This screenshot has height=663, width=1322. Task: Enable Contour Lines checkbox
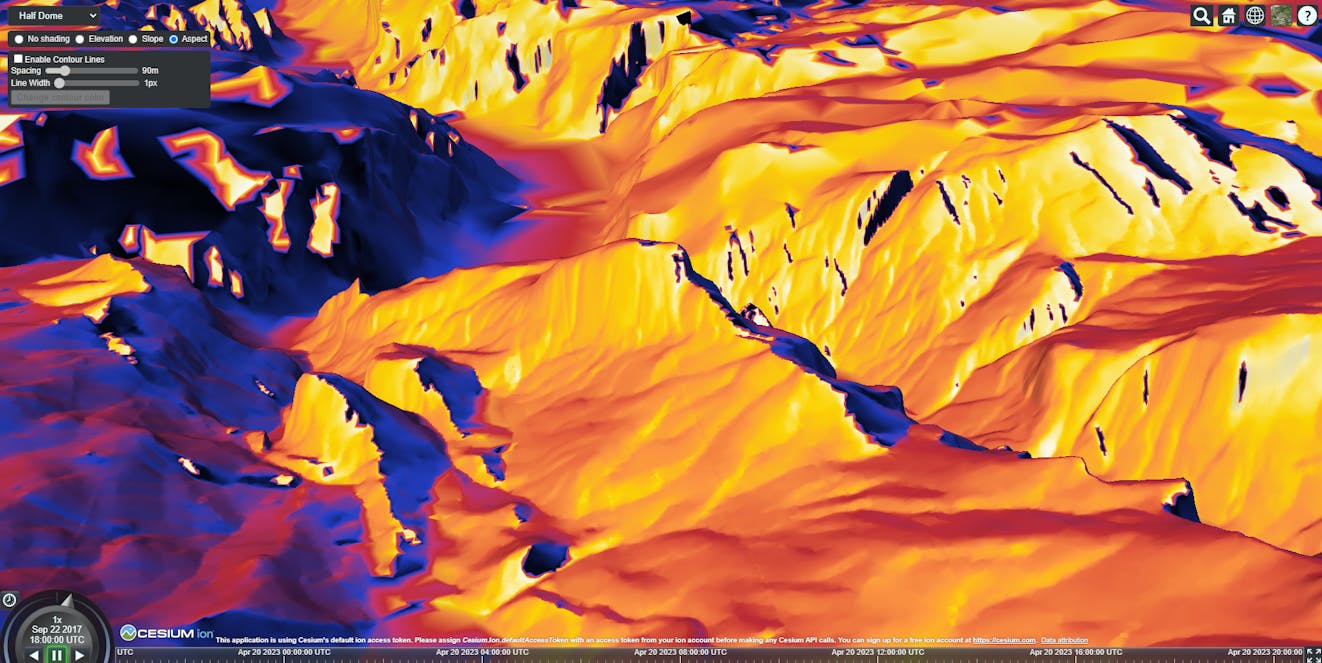click(18, 59)
